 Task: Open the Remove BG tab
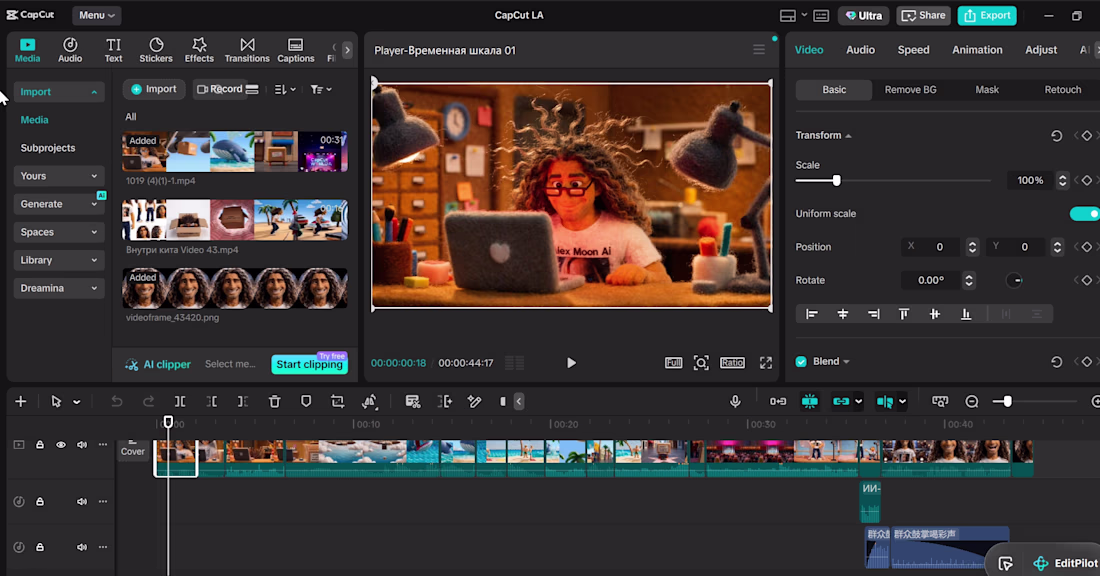pyautogui.click(x=911, y=90)
